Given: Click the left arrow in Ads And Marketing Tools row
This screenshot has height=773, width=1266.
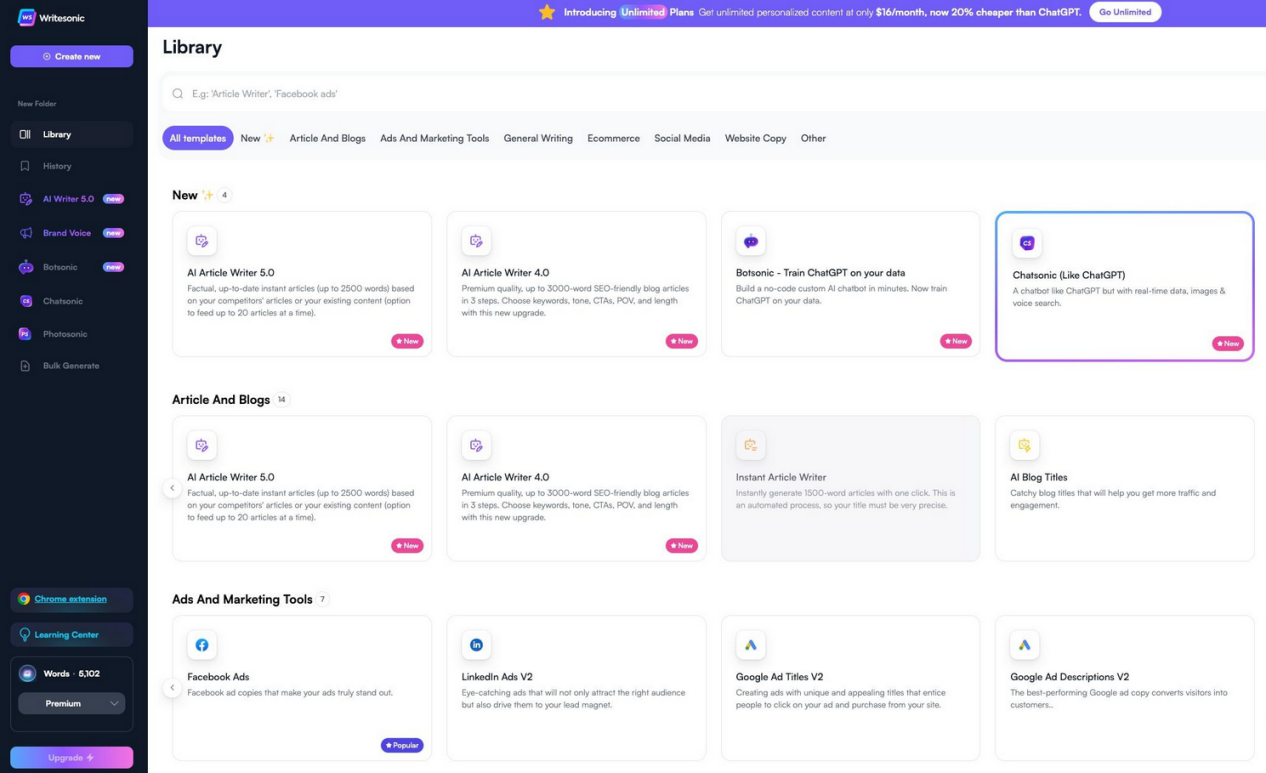Looking at the screenshot, I should (x=172, y=688).
